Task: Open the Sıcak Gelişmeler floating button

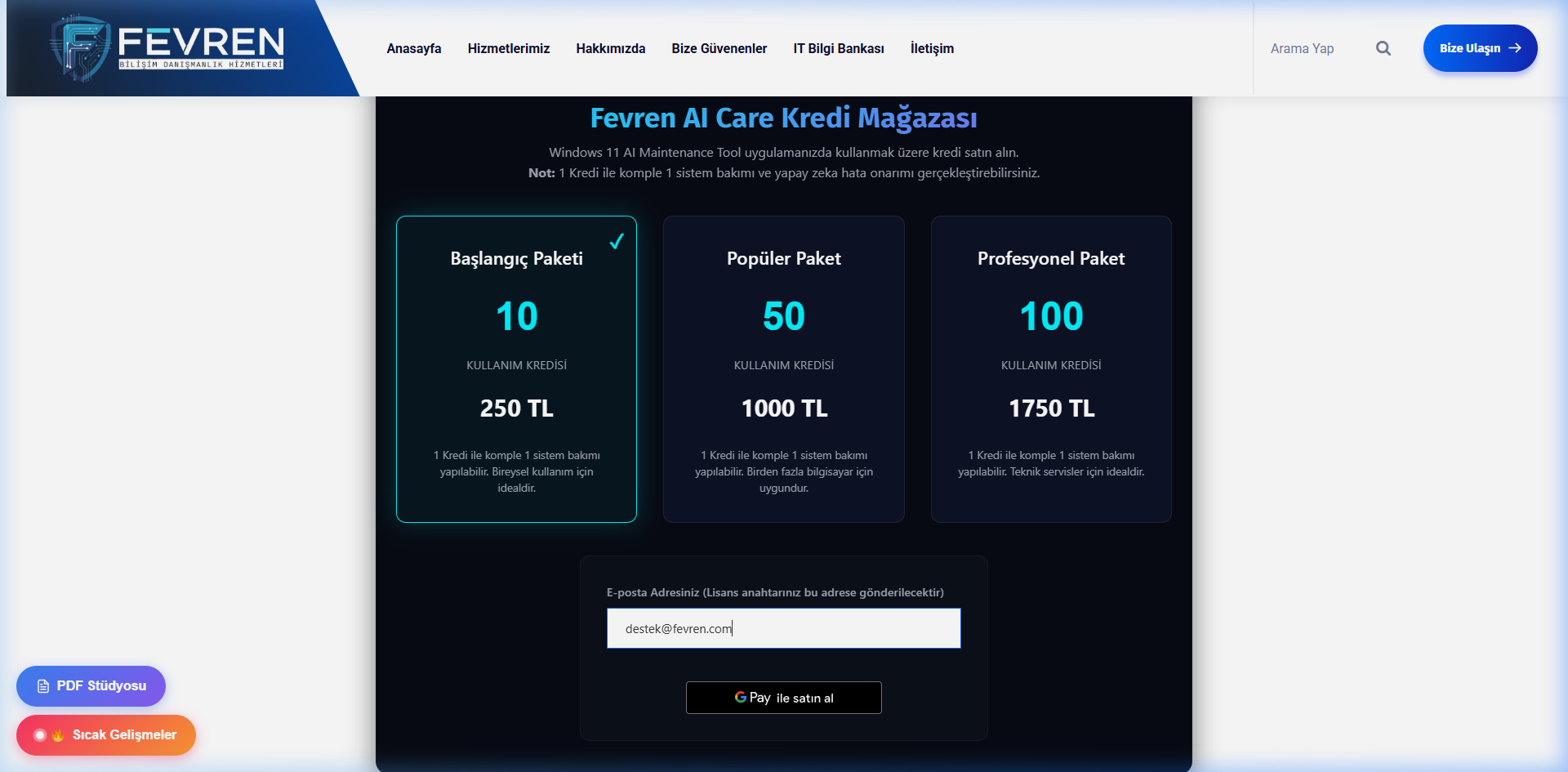Action: click(106, 735)
